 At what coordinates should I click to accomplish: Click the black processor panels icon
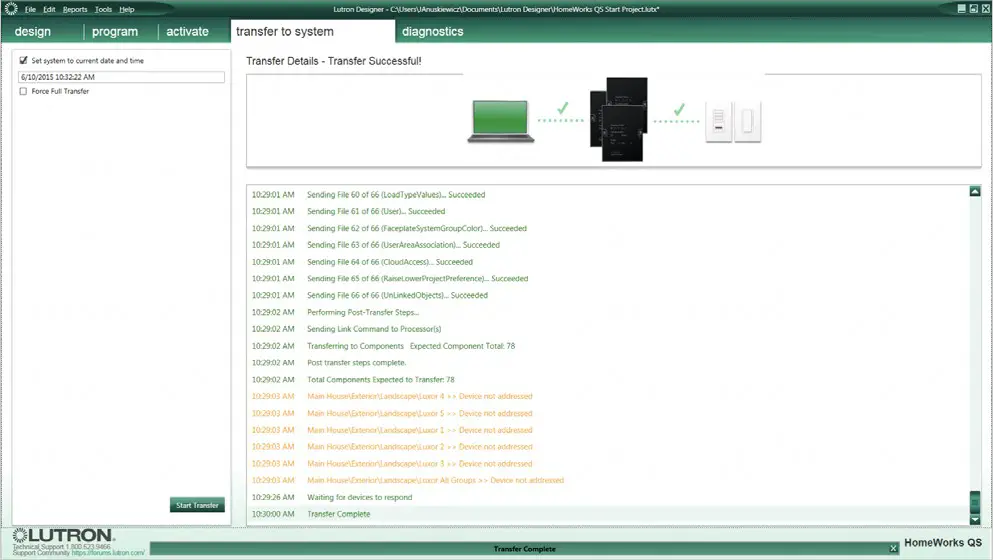619,119
